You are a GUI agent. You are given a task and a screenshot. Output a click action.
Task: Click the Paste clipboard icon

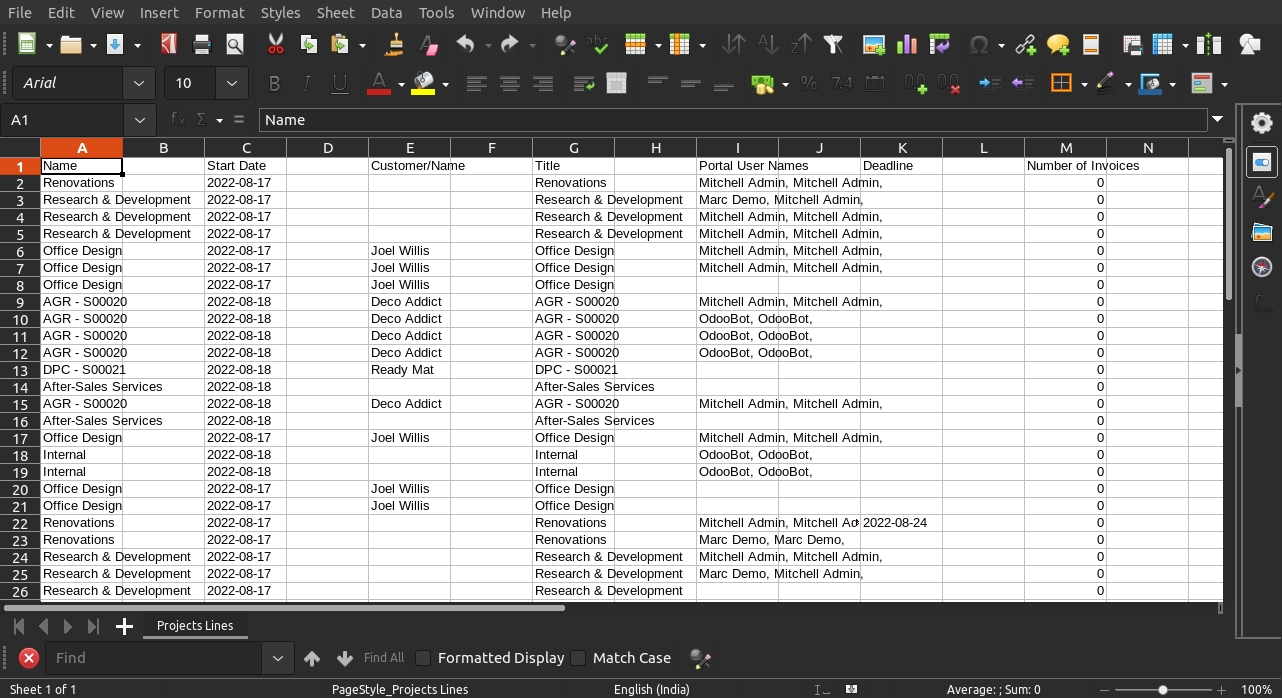(341, 44)
